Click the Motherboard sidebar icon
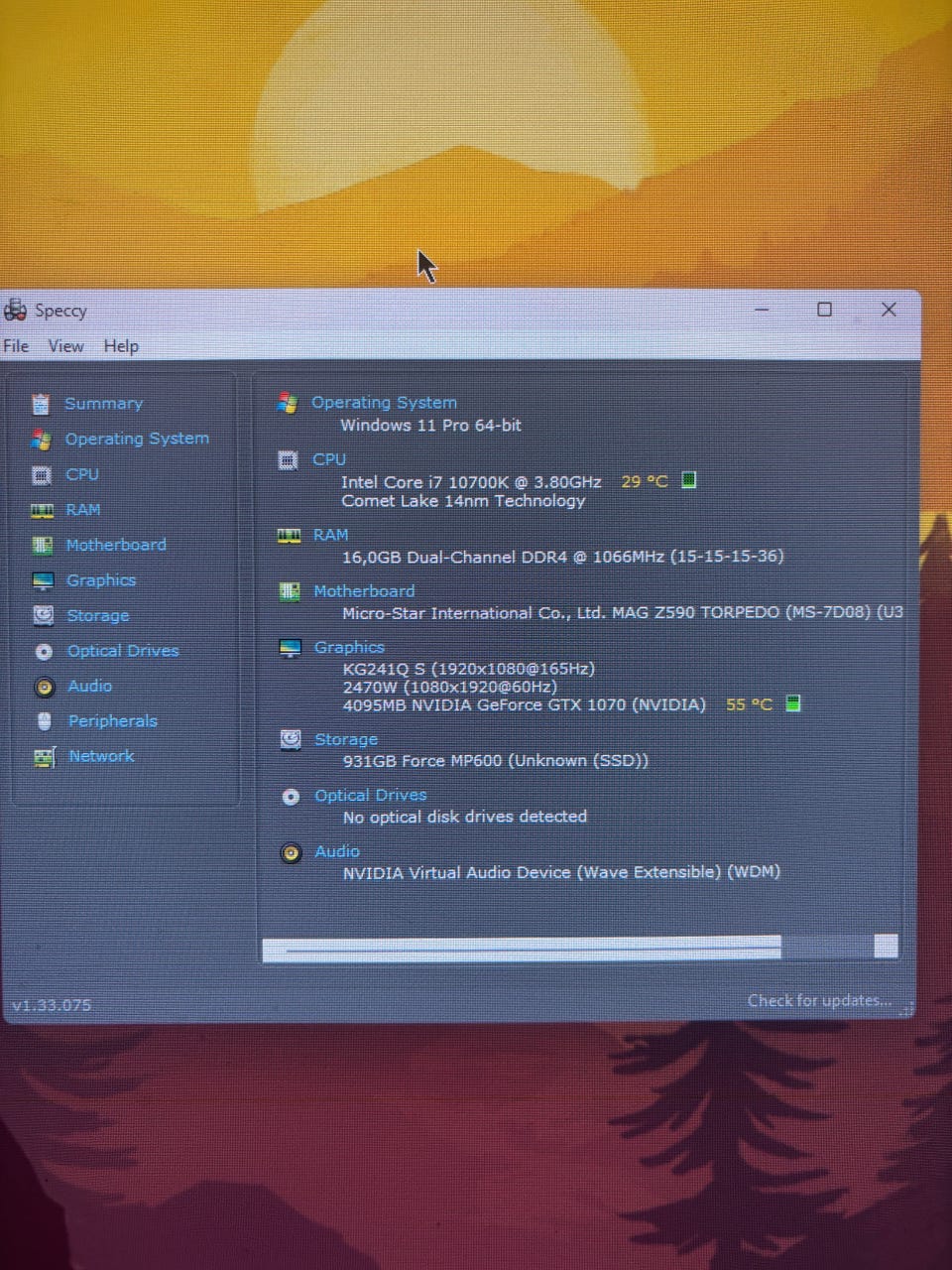Viewport: 952px width, 1270px height. [43, 545]
